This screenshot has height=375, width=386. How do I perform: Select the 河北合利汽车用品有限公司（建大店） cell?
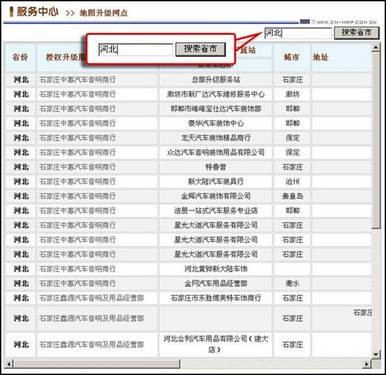(216, 344)
